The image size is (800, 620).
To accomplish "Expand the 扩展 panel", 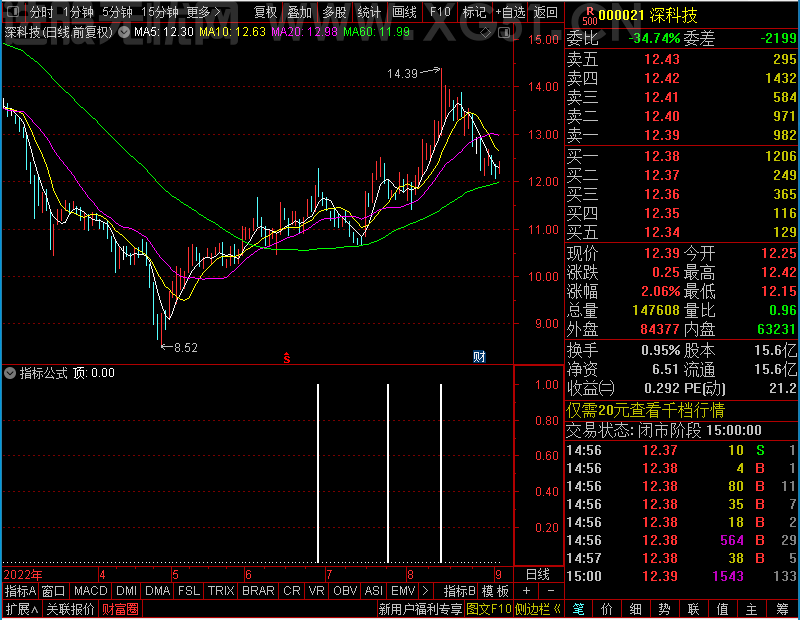I will click(22, 609).
